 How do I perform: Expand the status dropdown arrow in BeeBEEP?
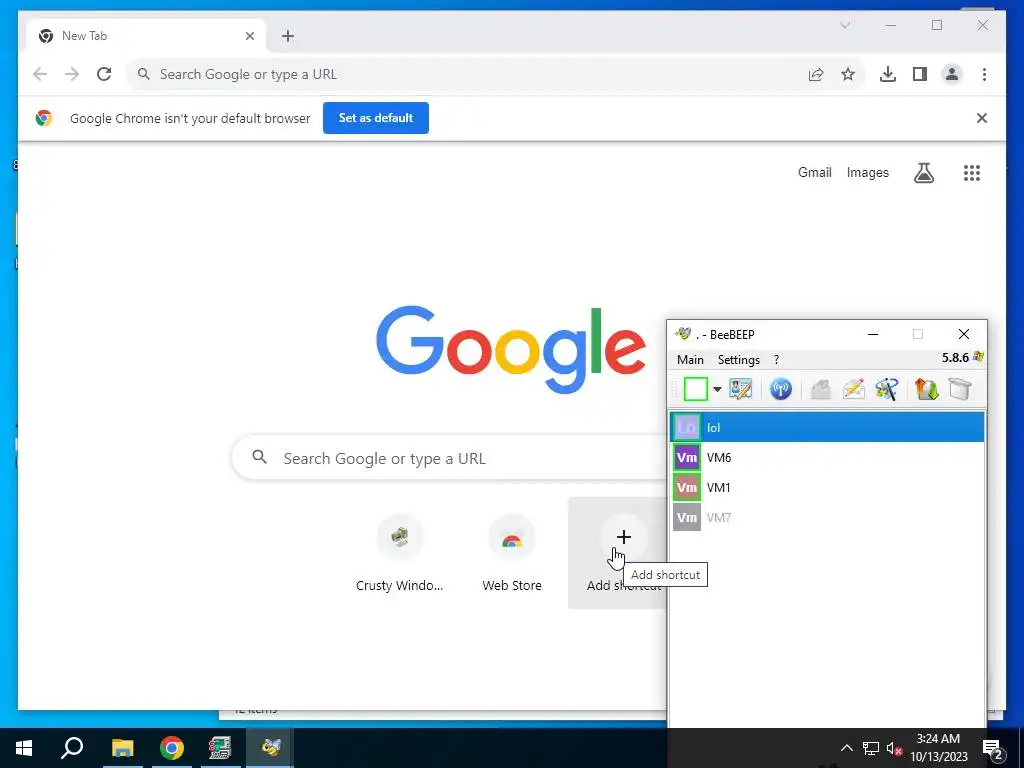(717, 389)
